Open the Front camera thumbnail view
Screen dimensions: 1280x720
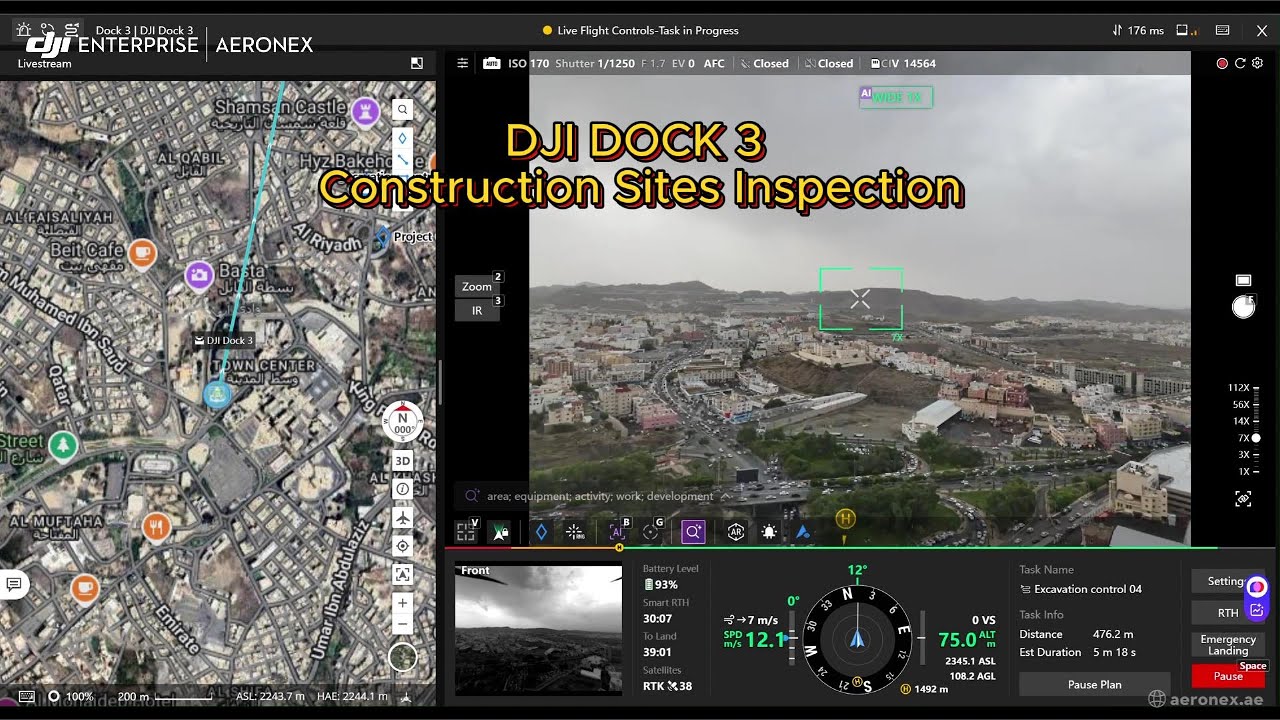538,628
